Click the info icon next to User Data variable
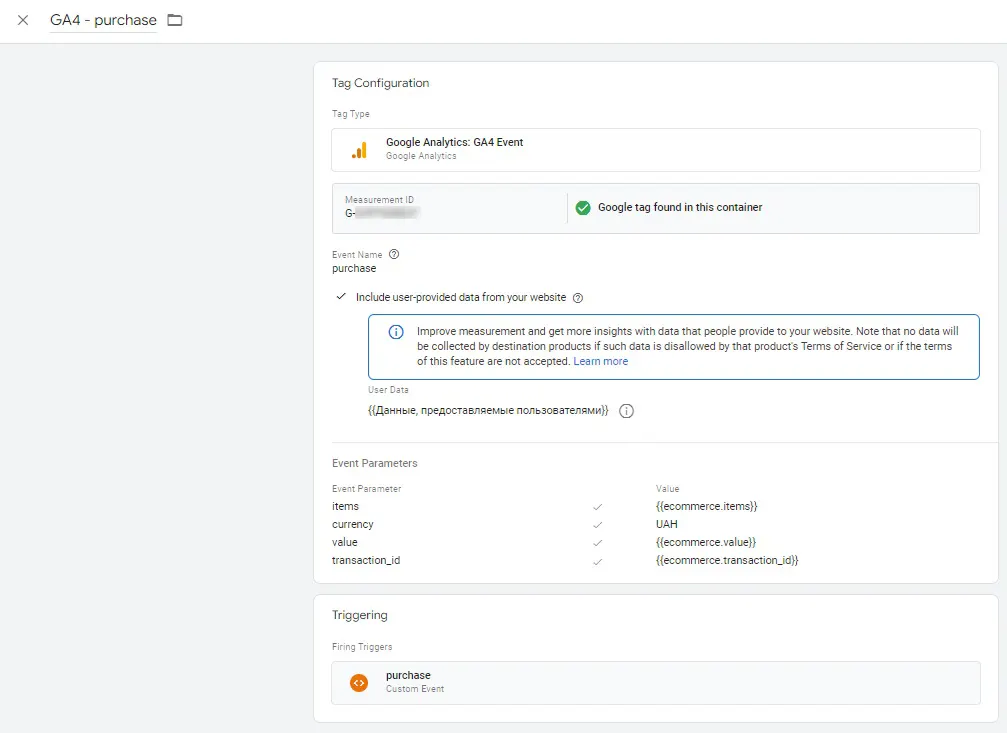Image resolution: width=1007 pixels, height=733 pixels. pyautogui.click(x=626, y=411)
